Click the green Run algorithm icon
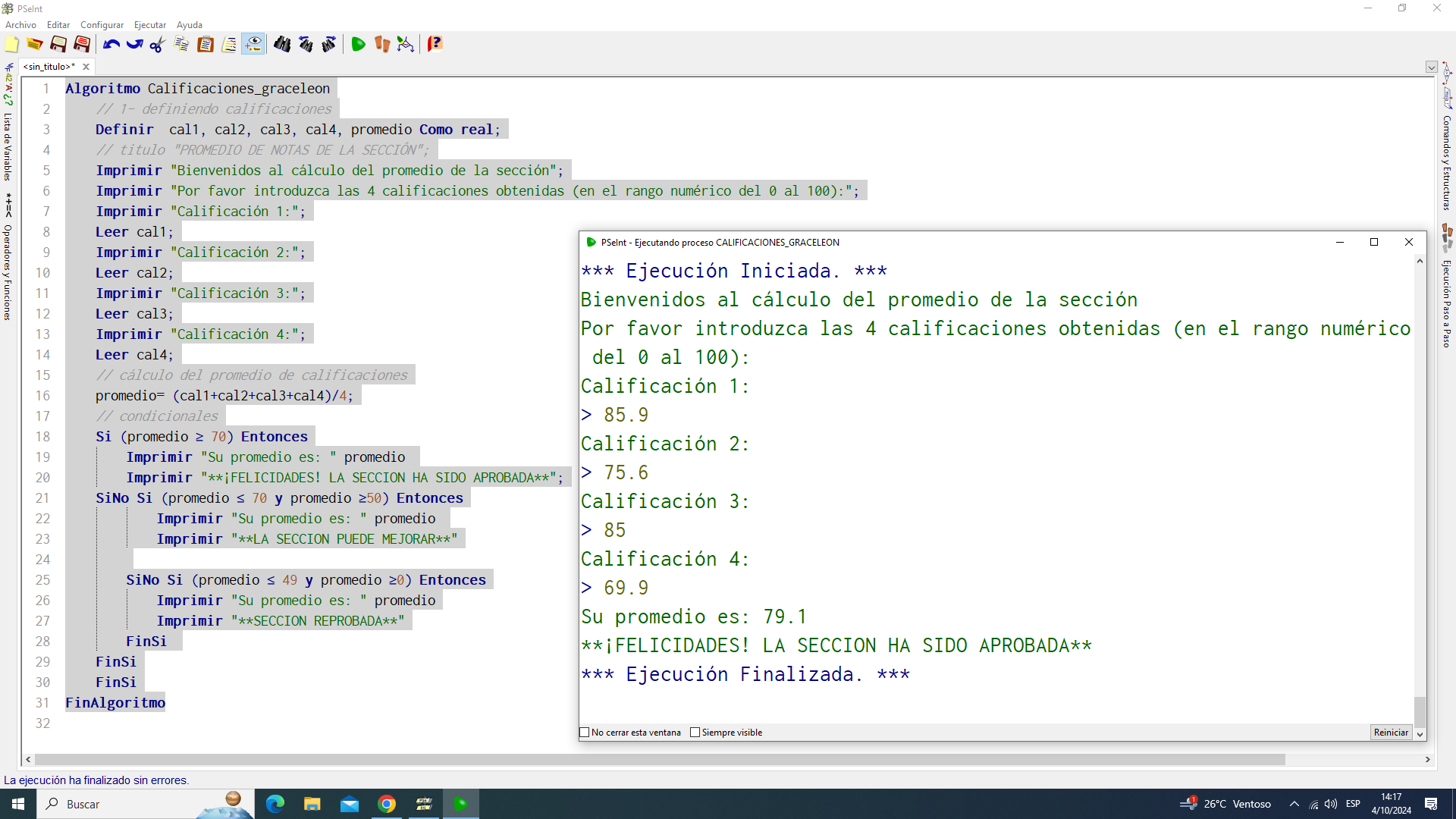This screenshot has height=819, width=1456. [x=358, y=45]
